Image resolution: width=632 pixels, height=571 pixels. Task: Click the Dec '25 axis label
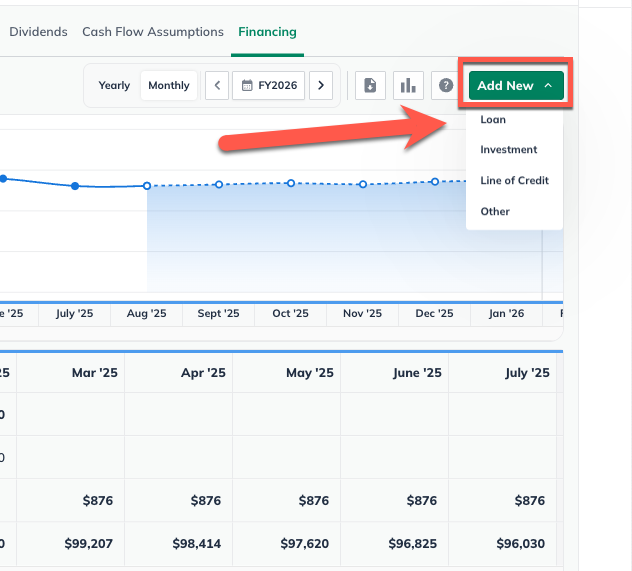434,314
